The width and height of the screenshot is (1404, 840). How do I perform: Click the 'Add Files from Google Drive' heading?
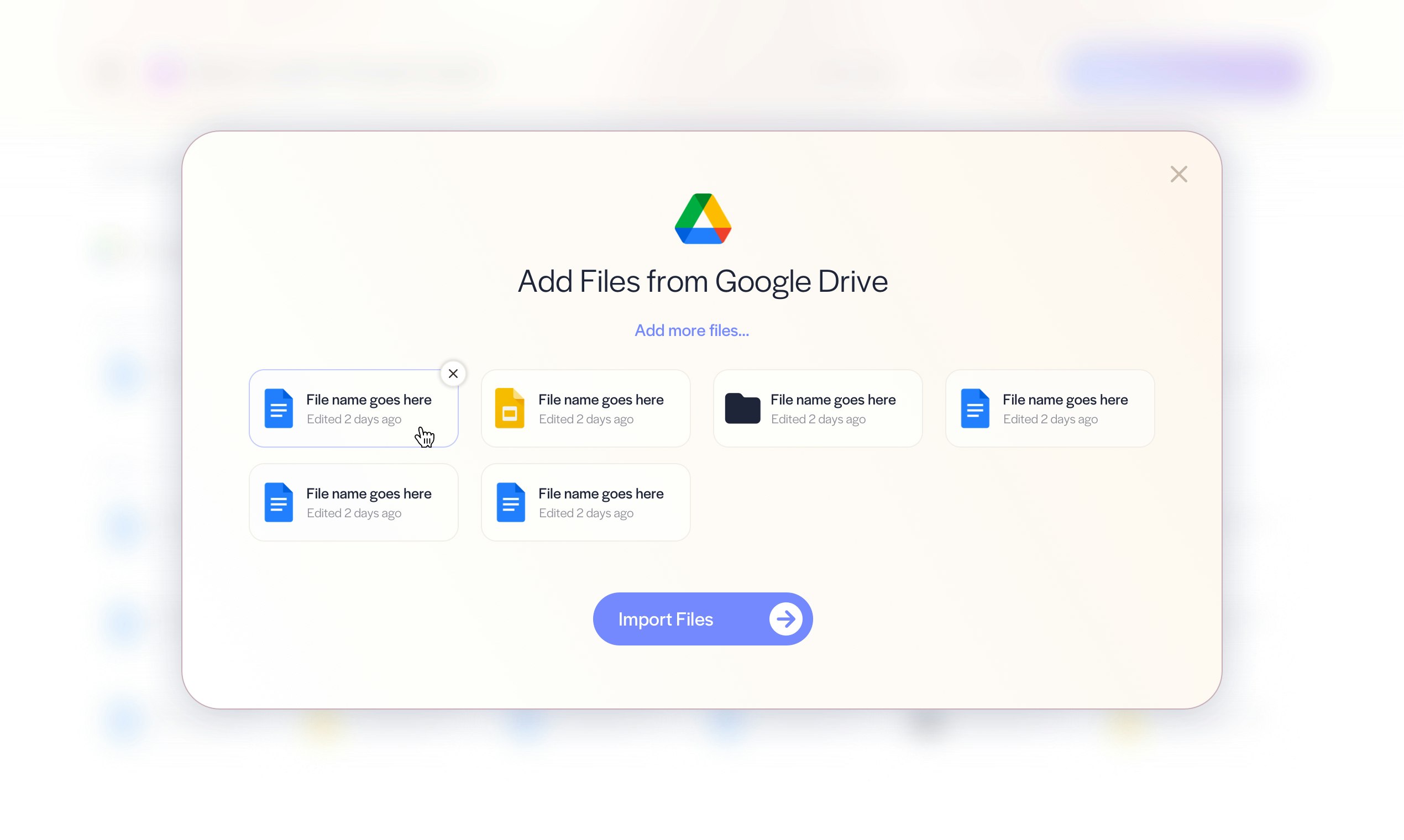point(703,281)
